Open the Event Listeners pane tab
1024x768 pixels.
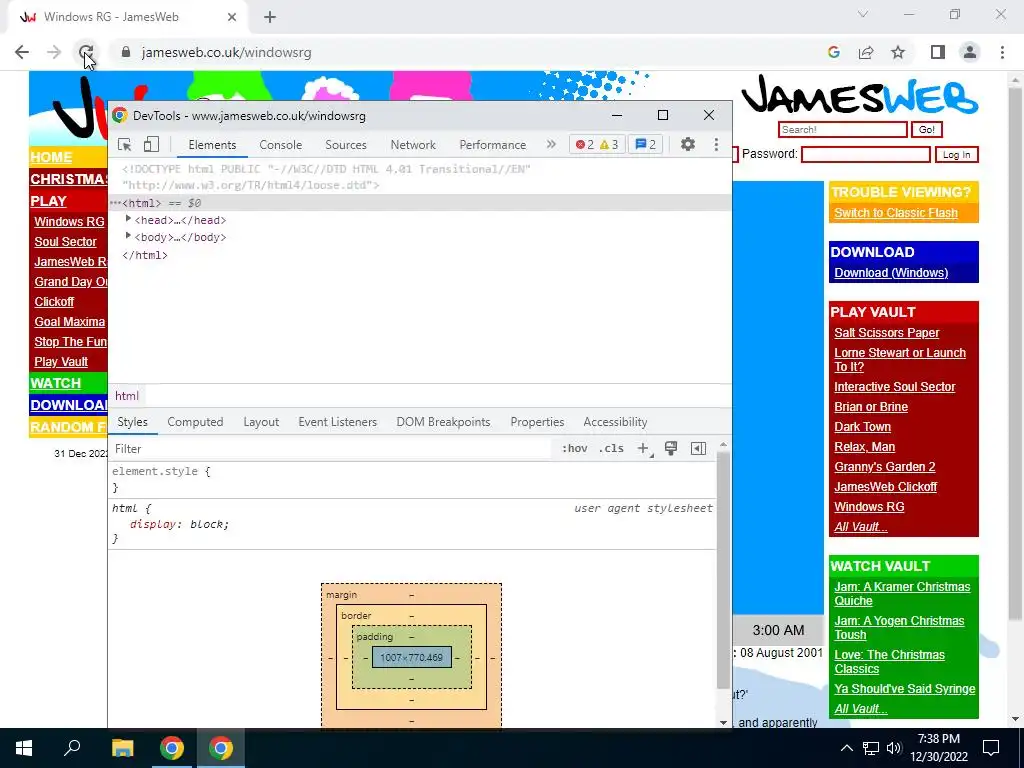[x=338, y=422]
